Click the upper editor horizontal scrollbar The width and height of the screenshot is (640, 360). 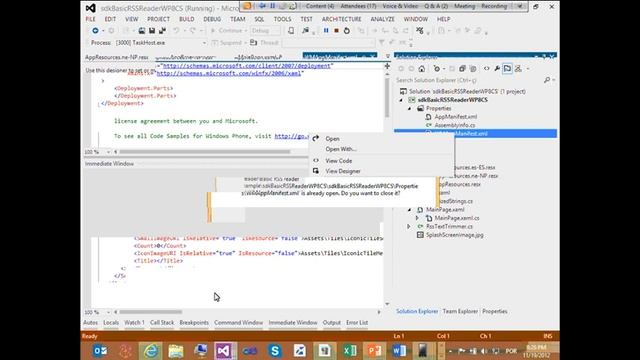point(204,152)
